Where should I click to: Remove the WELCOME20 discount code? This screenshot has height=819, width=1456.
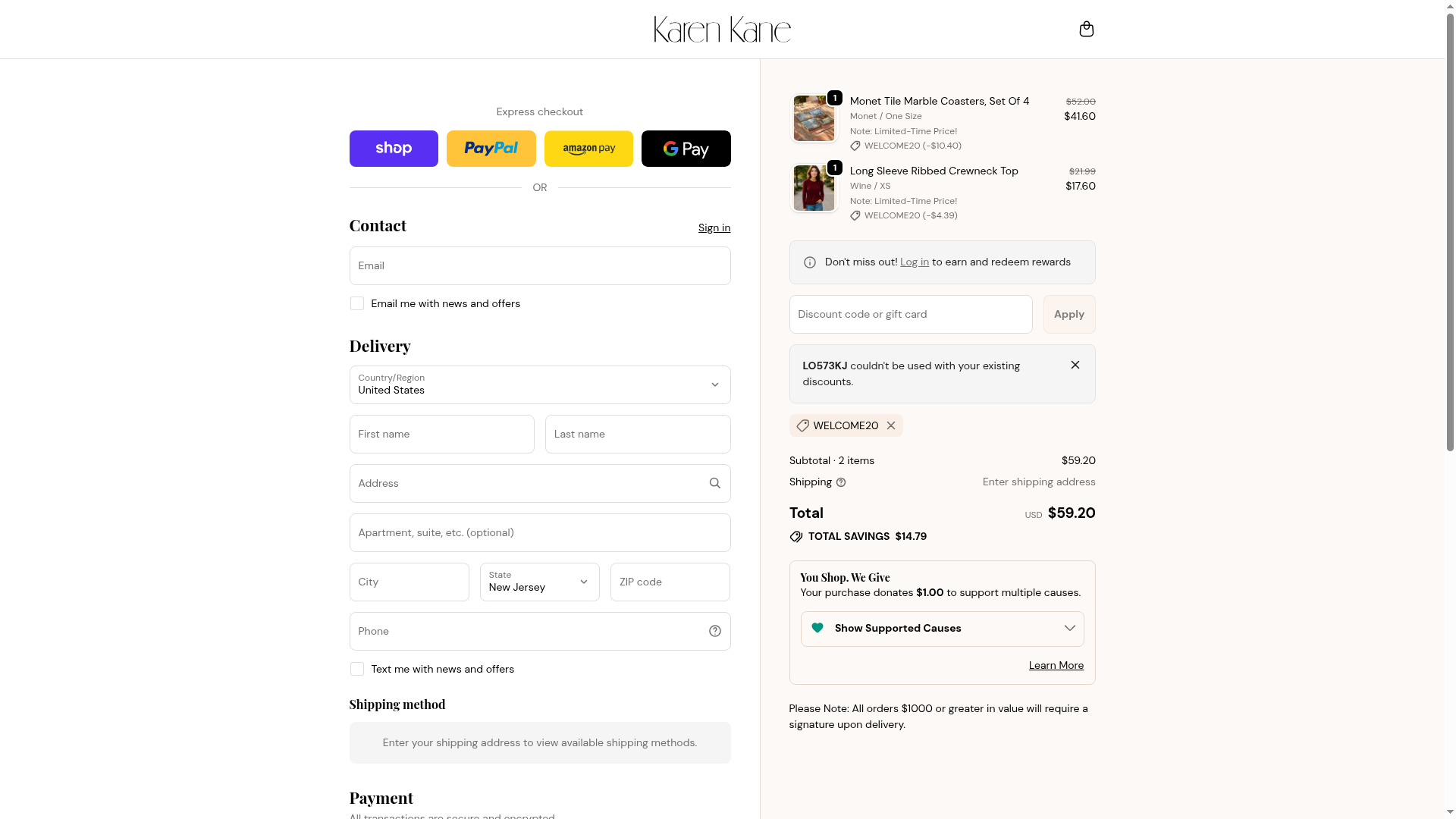(x=891, y=425)
